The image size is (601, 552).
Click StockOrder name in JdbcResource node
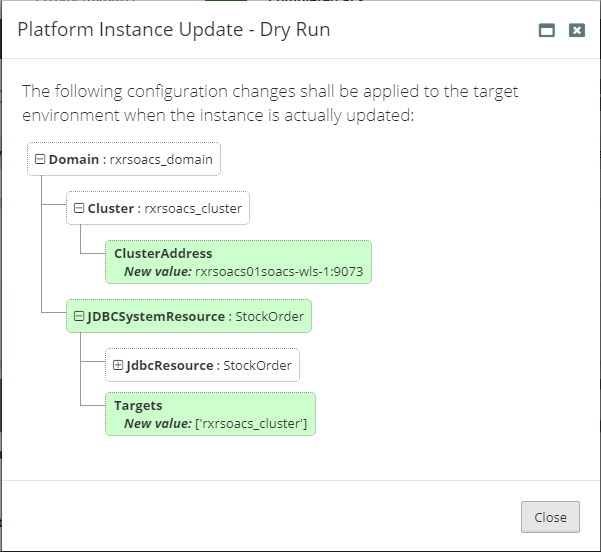257,365
